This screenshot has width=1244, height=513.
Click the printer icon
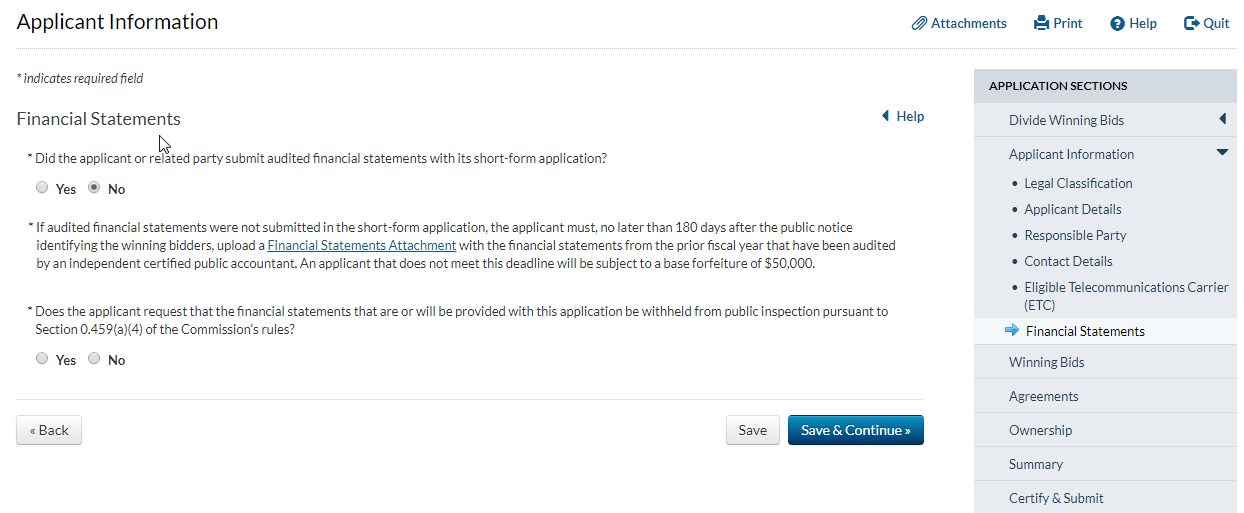(x=1041, y=23)
